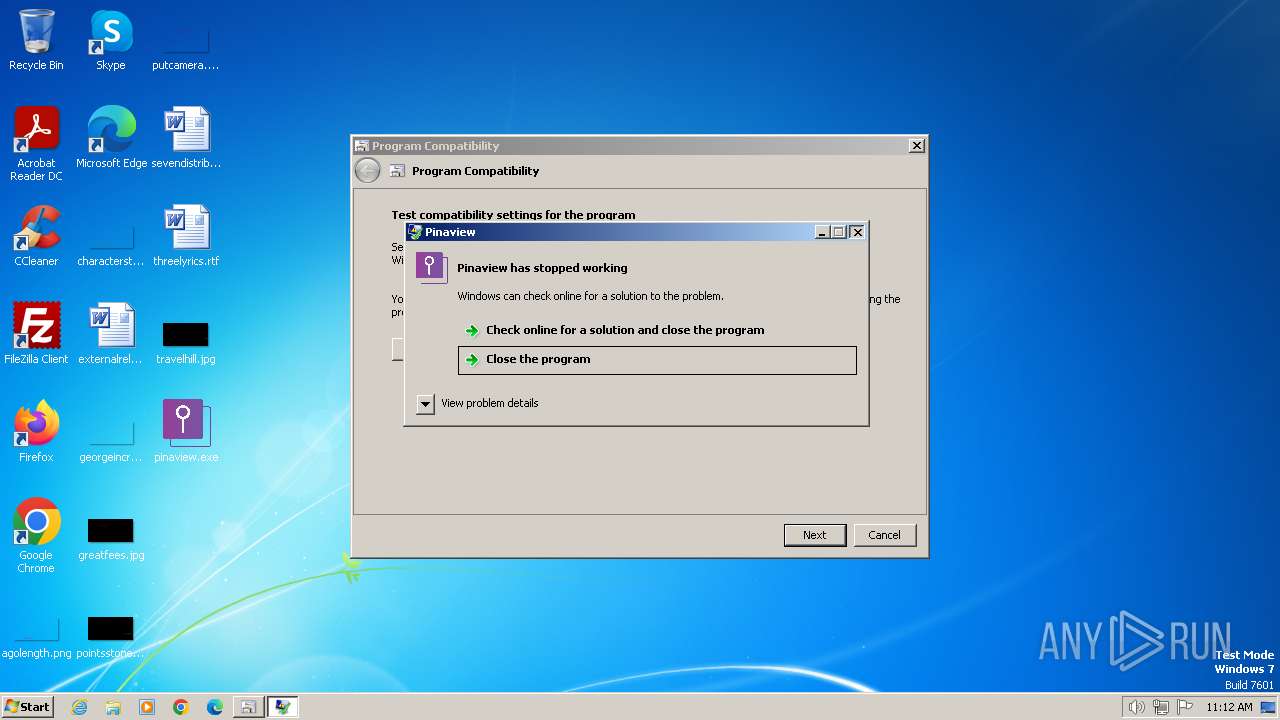Screen dimensions: 1280x720
Task: Click the 11:12 AM taskbar clock
Action: tap(1229, 707)
